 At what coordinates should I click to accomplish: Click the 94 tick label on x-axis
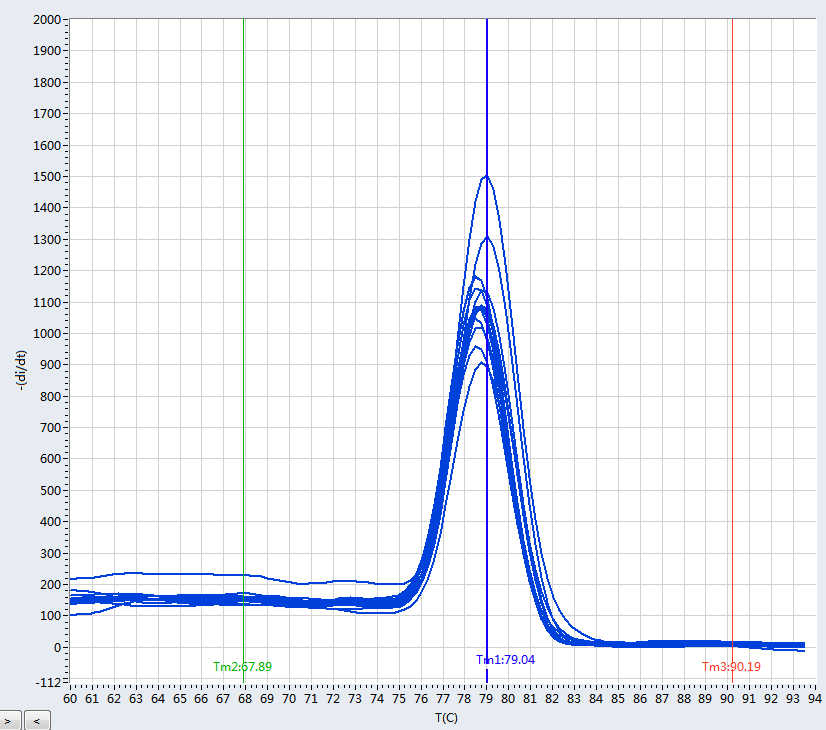click(x=815, y=698)
